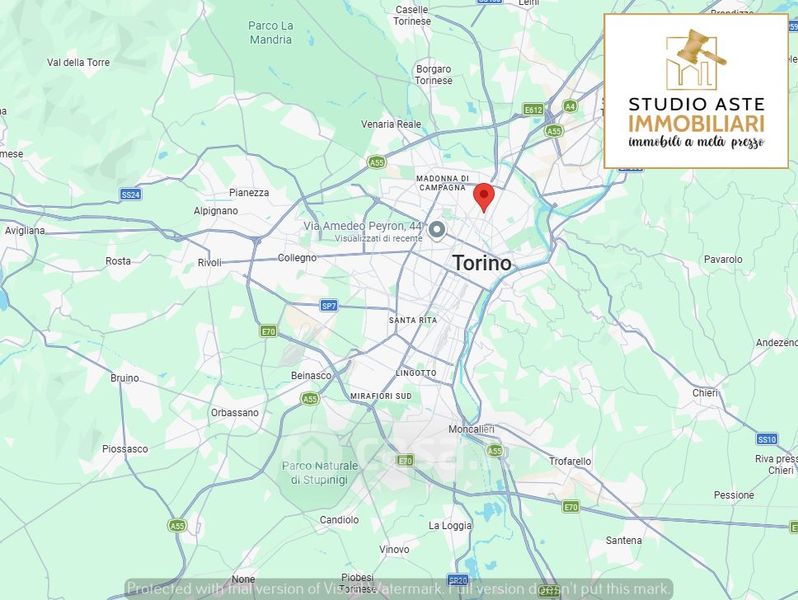Click the SS10 road shield

[x=766, y=439]
